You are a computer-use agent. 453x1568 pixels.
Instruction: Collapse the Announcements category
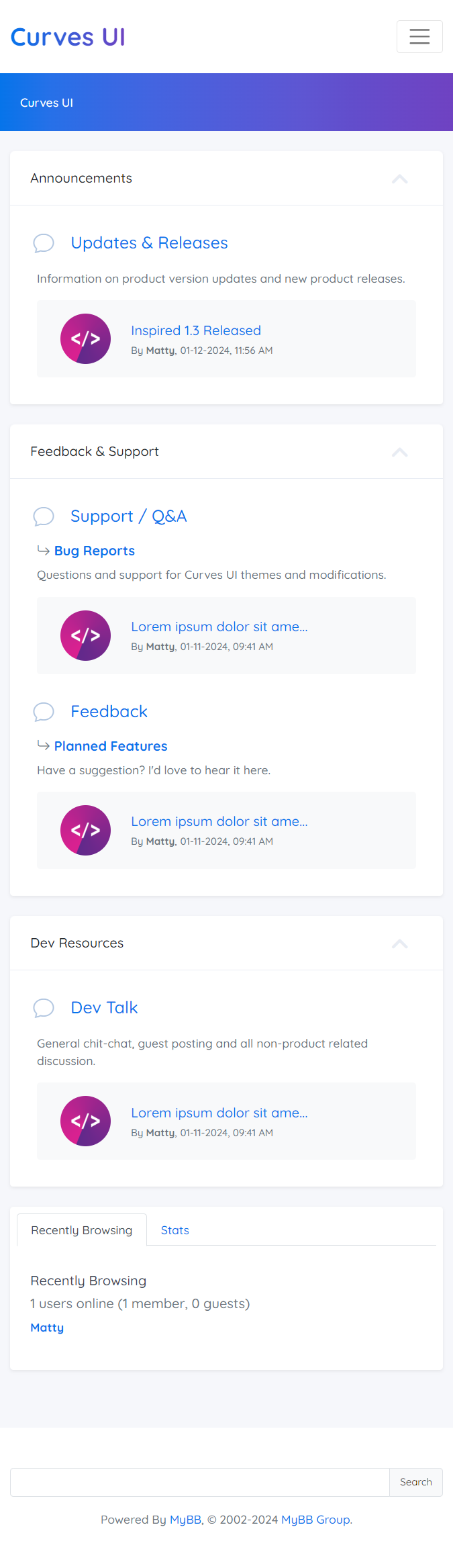point(399,179)
